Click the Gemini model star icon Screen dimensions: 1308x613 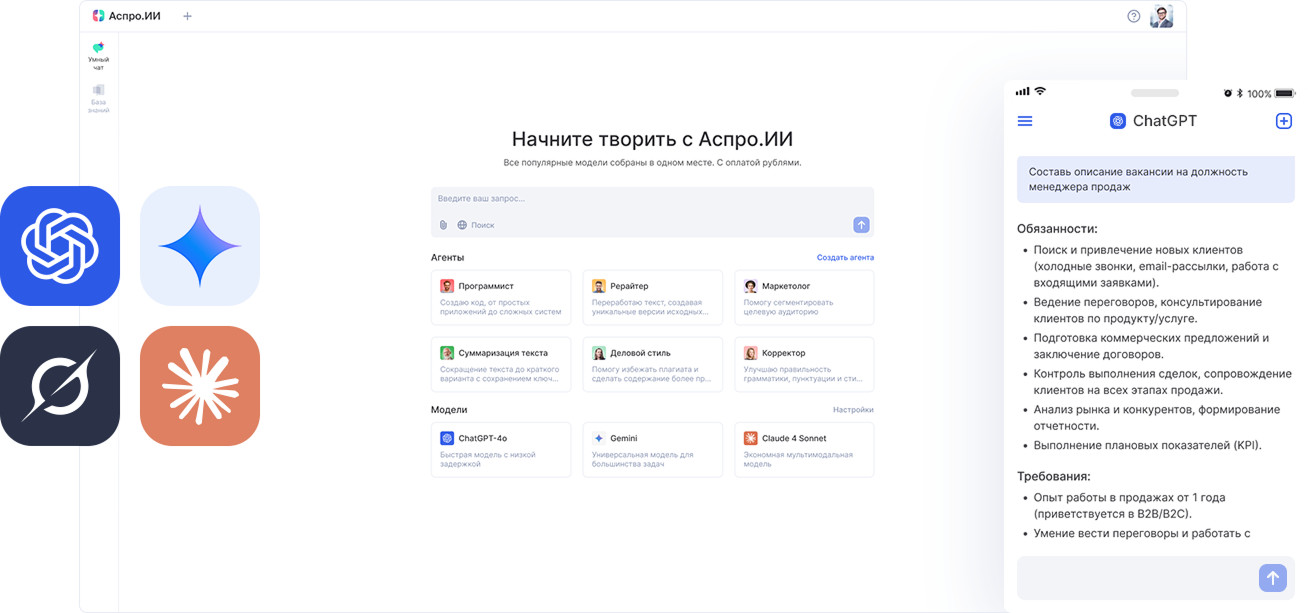598,438
